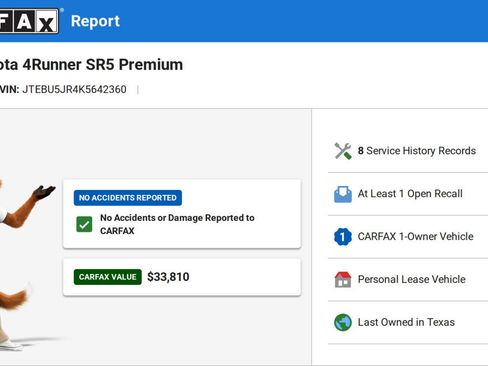Select CARFAX 1-Owner Vehicle row
This screenshot has height=366, width=488.
(x=408, y=237)
